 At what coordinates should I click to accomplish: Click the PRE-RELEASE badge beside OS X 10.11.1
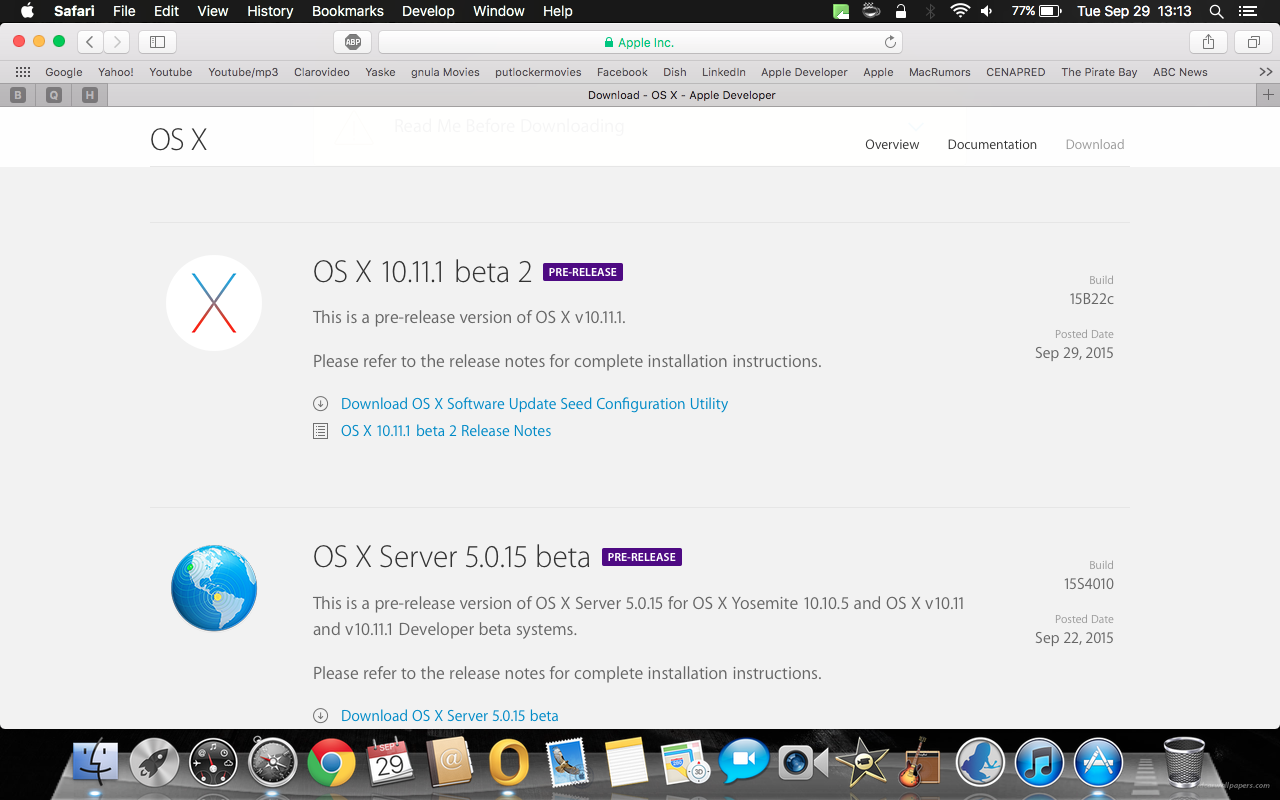pos(583,272)
